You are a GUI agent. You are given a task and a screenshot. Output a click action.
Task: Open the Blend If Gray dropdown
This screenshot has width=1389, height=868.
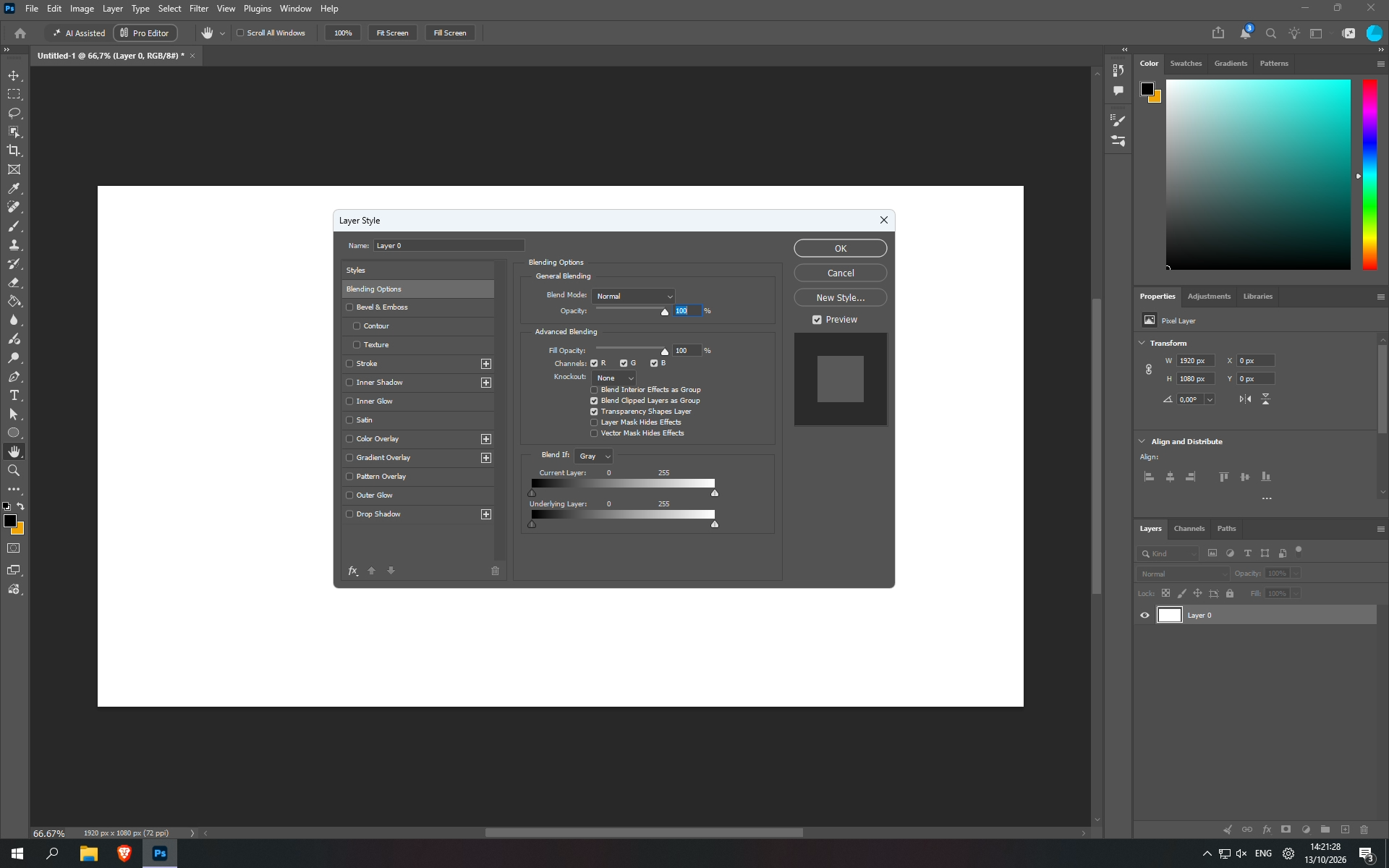point(594,456)
